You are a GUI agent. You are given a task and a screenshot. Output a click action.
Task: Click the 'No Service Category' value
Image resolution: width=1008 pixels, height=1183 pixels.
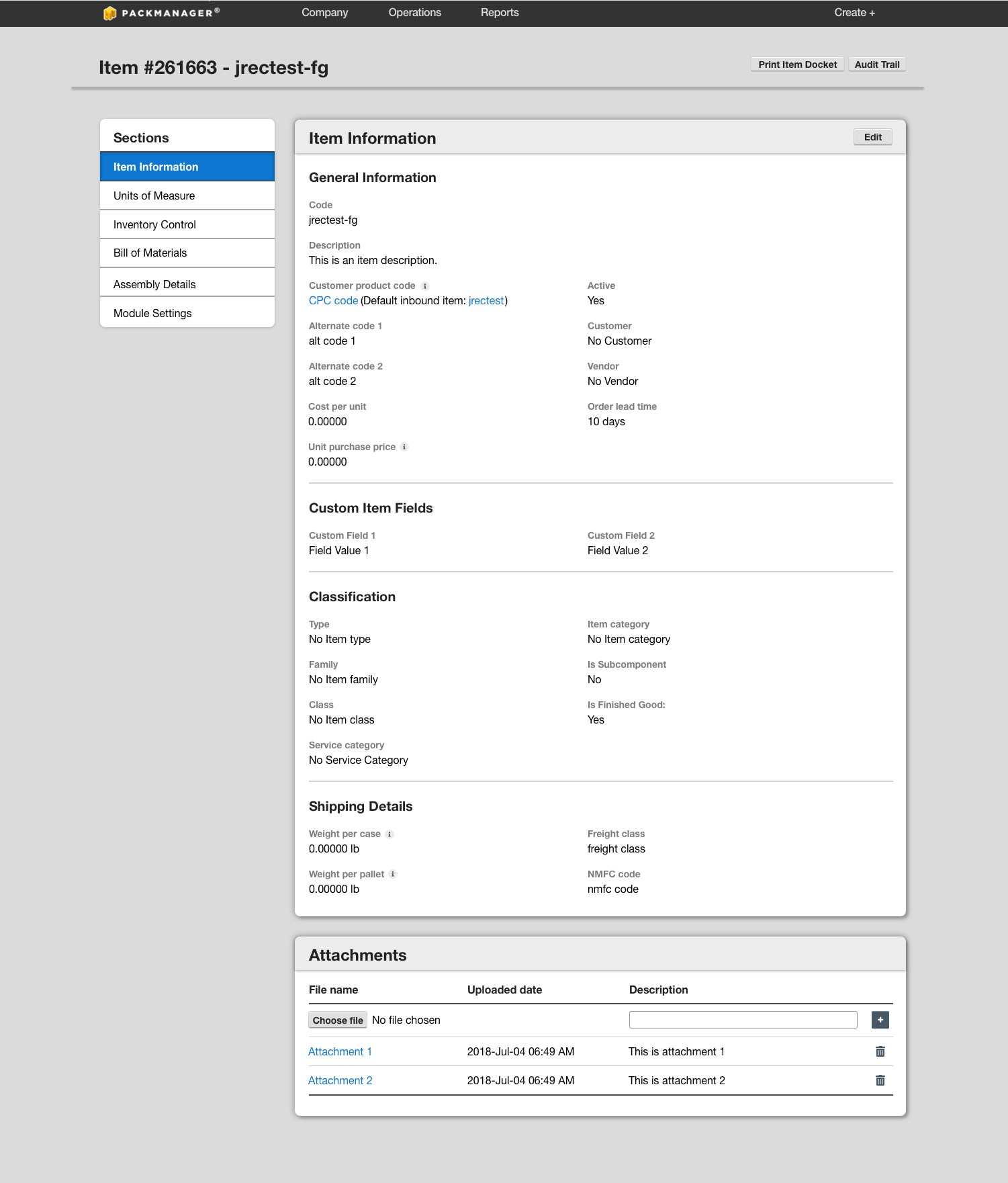359,760
